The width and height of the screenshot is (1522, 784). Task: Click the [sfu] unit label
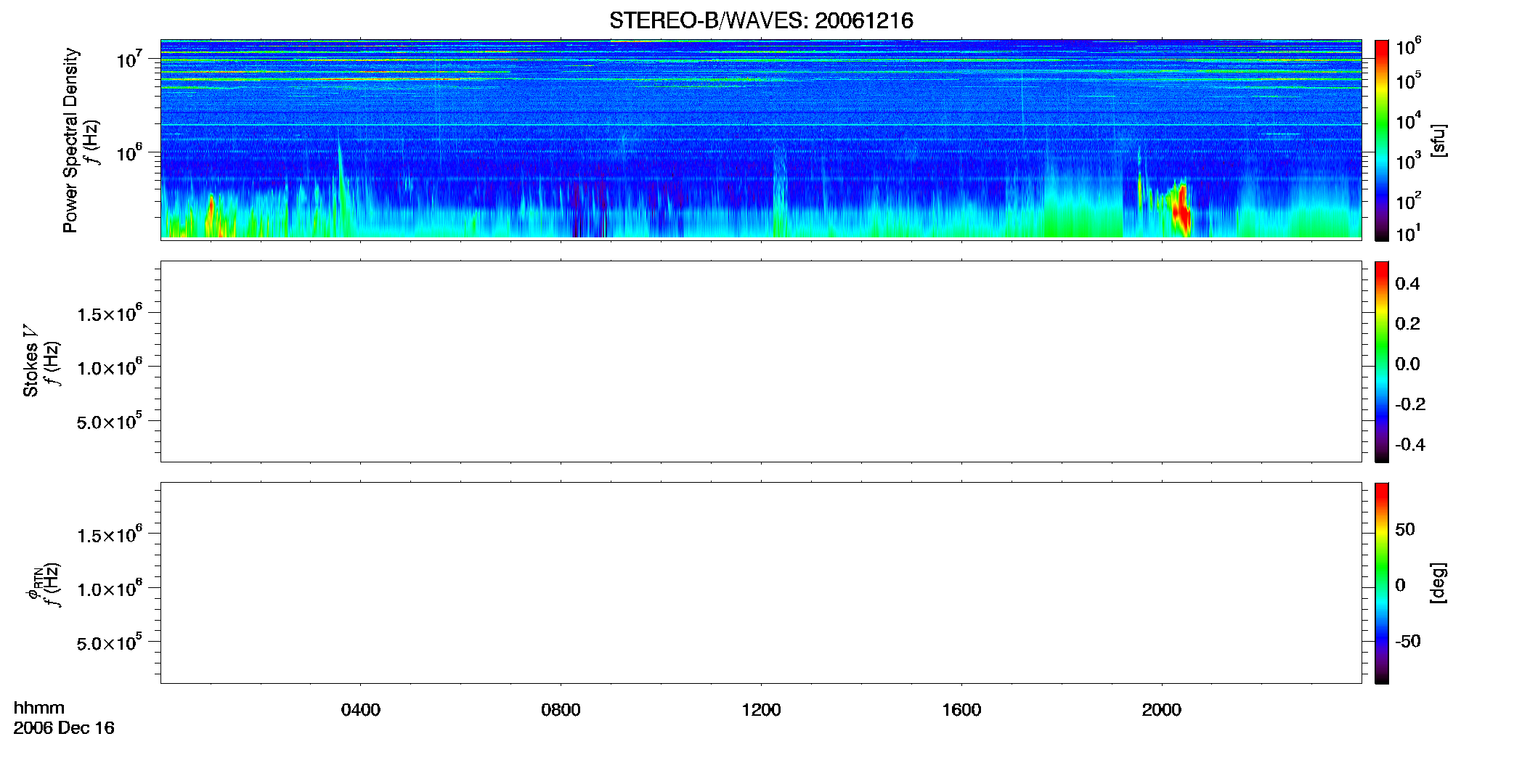[1438, 140]
